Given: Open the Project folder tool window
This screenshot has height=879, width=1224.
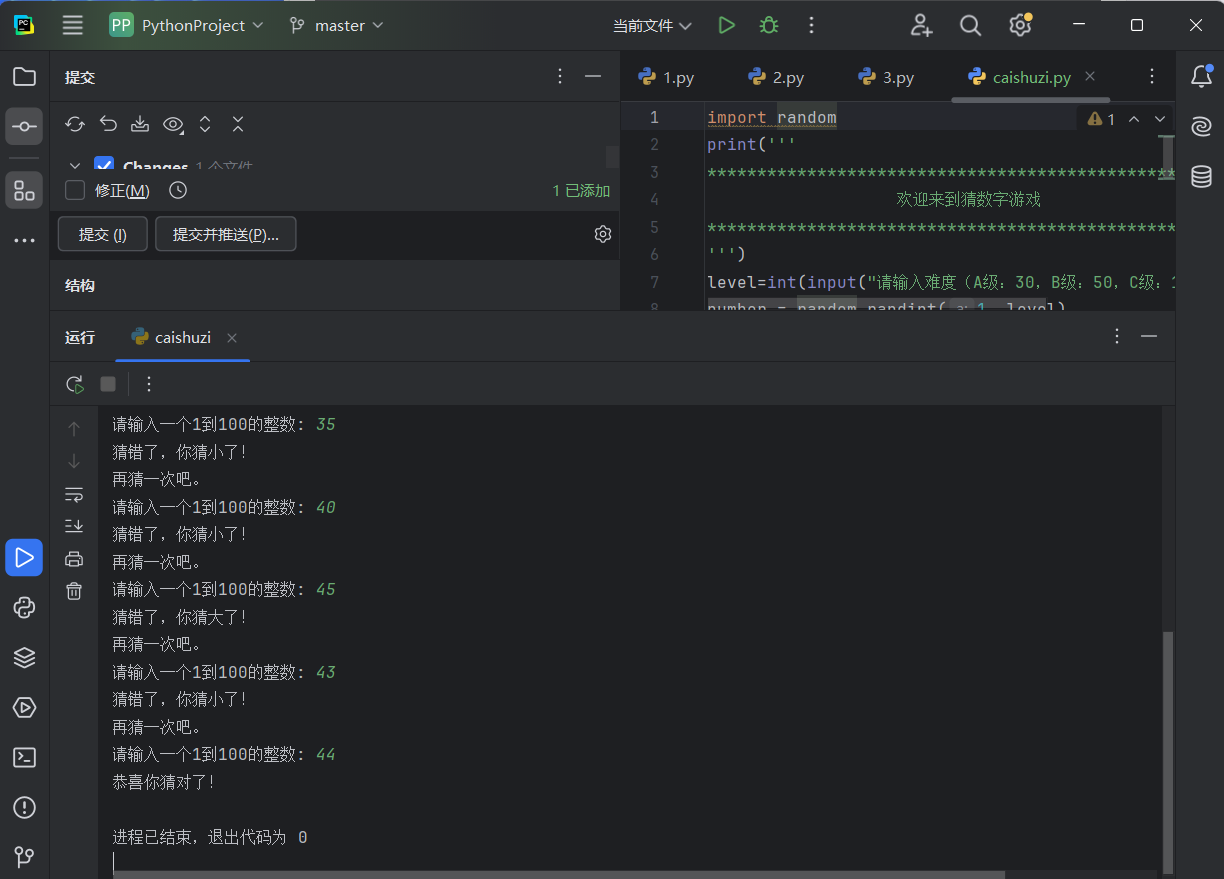Looking at the screenshot, I should [x=24, y=77].
